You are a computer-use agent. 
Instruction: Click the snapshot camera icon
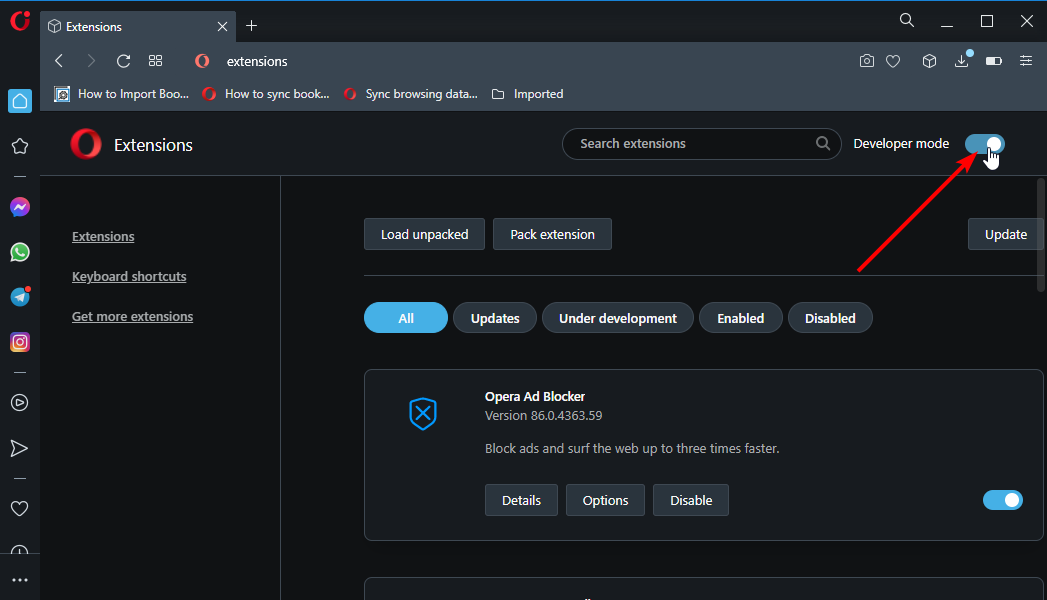click(x=867, y=61)
